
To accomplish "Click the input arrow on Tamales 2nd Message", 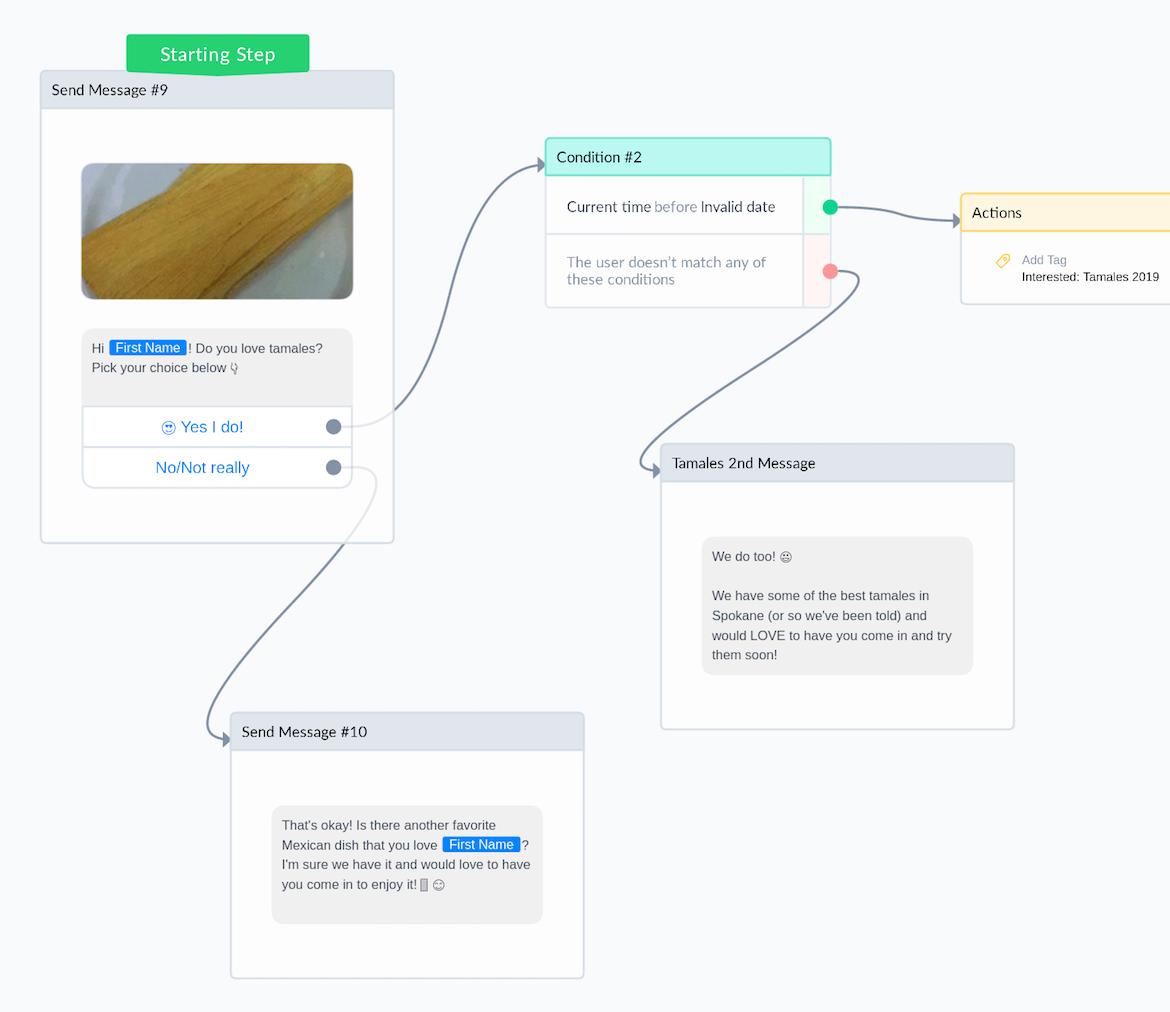I will tap(656, 471).
